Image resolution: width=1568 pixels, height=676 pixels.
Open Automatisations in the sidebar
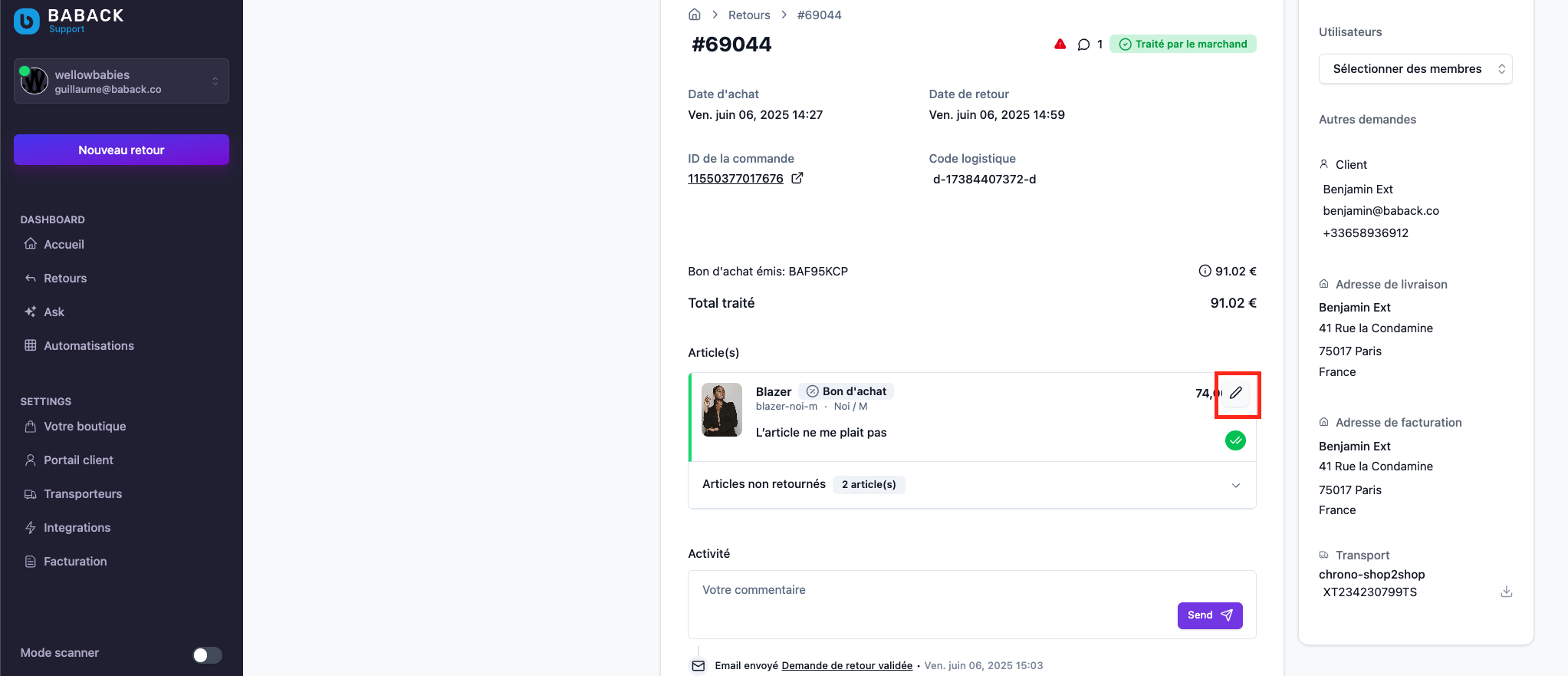(88, 345)
